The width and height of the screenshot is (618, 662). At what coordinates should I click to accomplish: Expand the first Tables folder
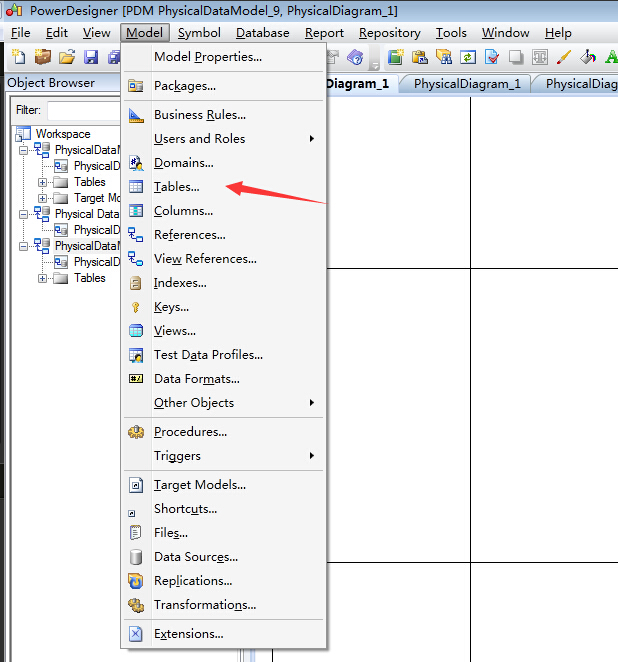pyautogui.click(x=42, y=182)
